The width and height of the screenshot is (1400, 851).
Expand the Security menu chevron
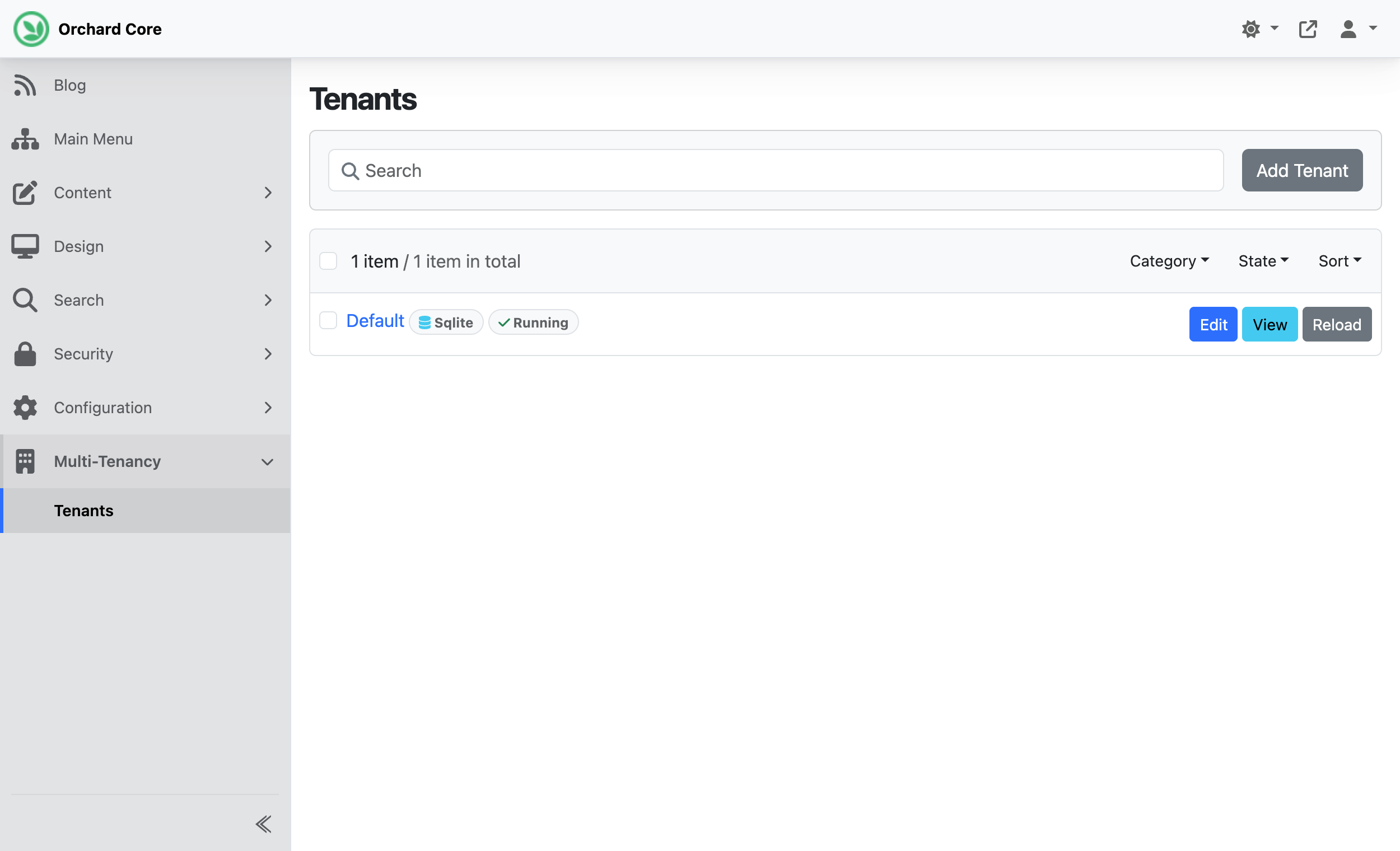268,354
